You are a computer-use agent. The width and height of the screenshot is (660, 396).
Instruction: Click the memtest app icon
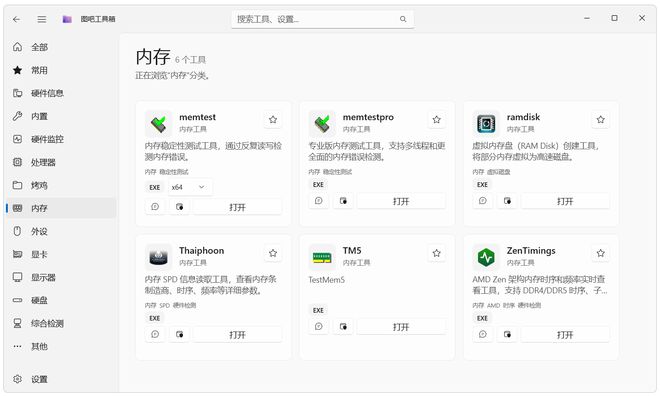click(159, 124)
